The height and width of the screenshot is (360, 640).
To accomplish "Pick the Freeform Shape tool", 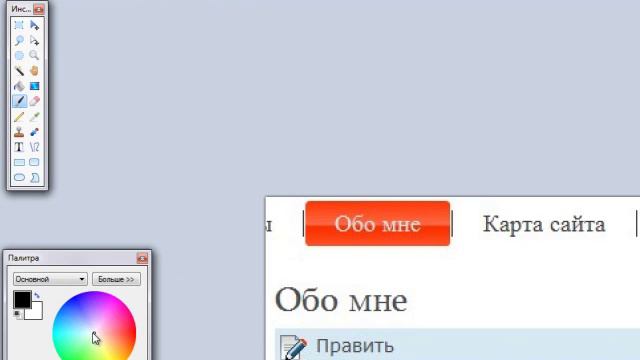I will [35, 178].
